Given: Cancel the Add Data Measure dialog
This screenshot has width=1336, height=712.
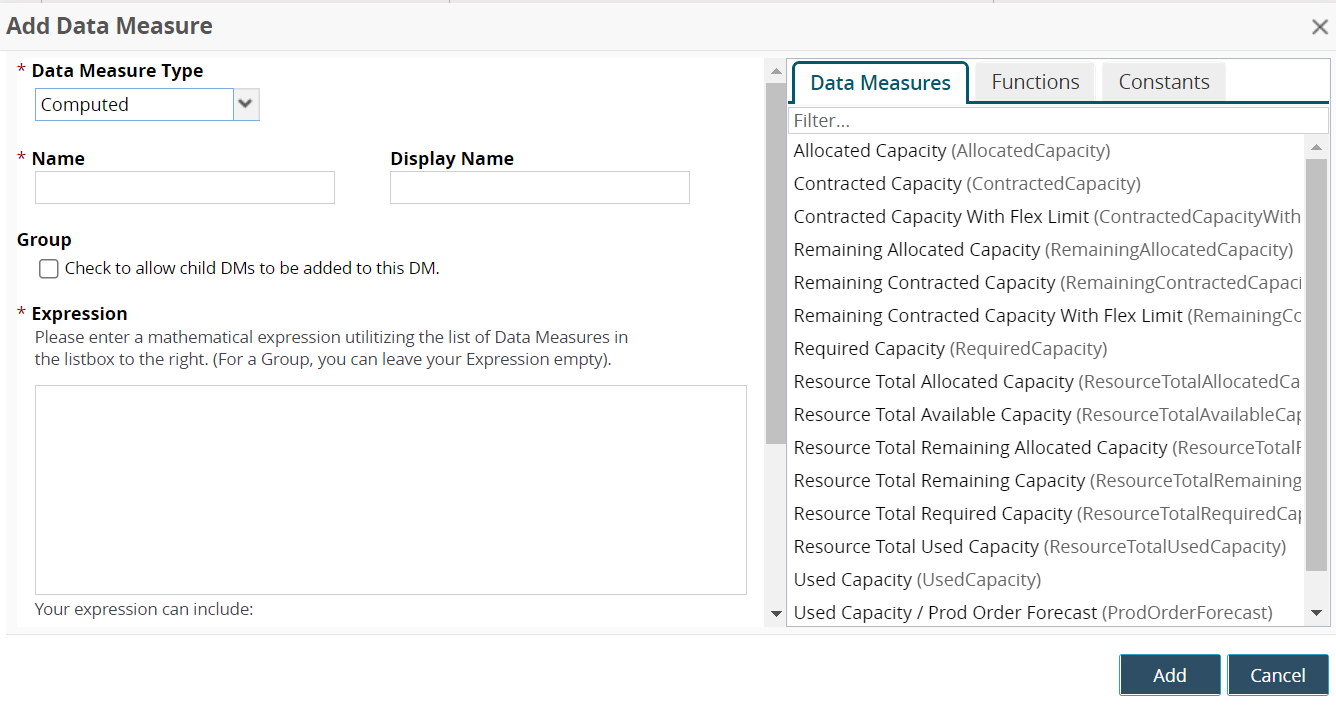Looking at the screenshot, I should (1277, 675).
